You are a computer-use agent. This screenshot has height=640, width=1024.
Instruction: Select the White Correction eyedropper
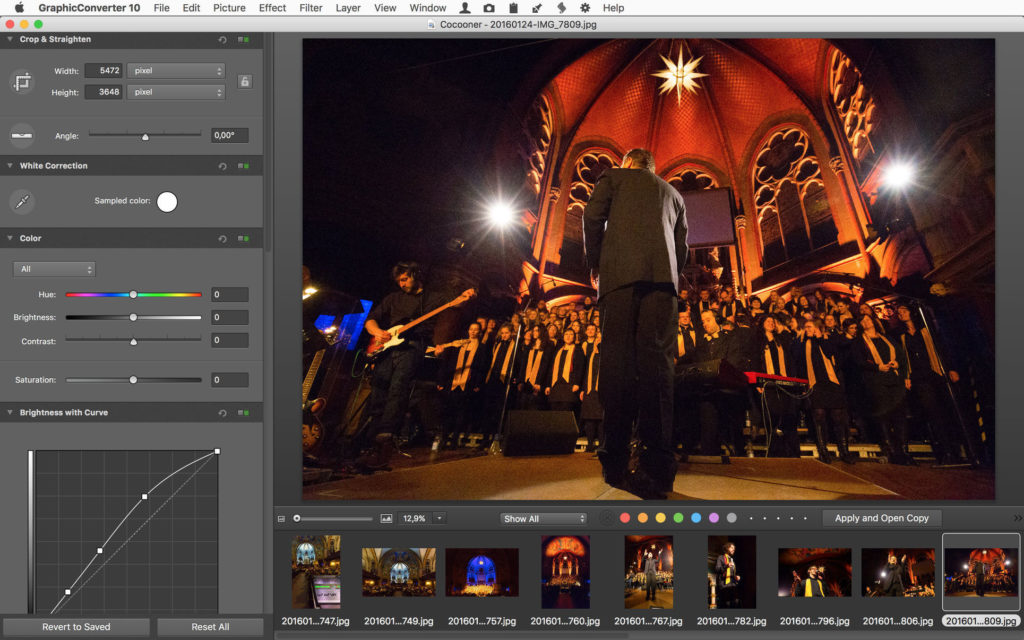click(20, 201)
